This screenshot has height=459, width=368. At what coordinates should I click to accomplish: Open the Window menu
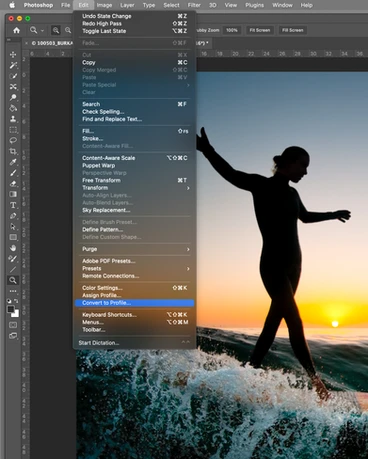click(x=282, y=5)
